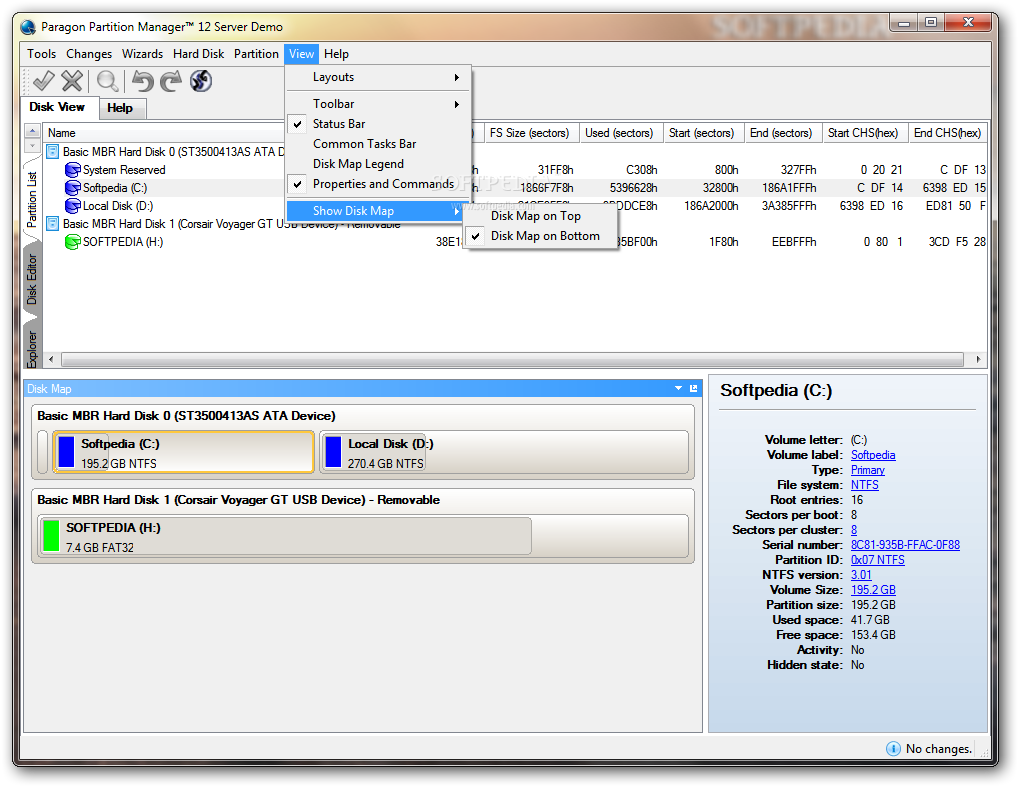
Task: Click the Softpedia (C:) partition icon
Action: pos(73,188)
